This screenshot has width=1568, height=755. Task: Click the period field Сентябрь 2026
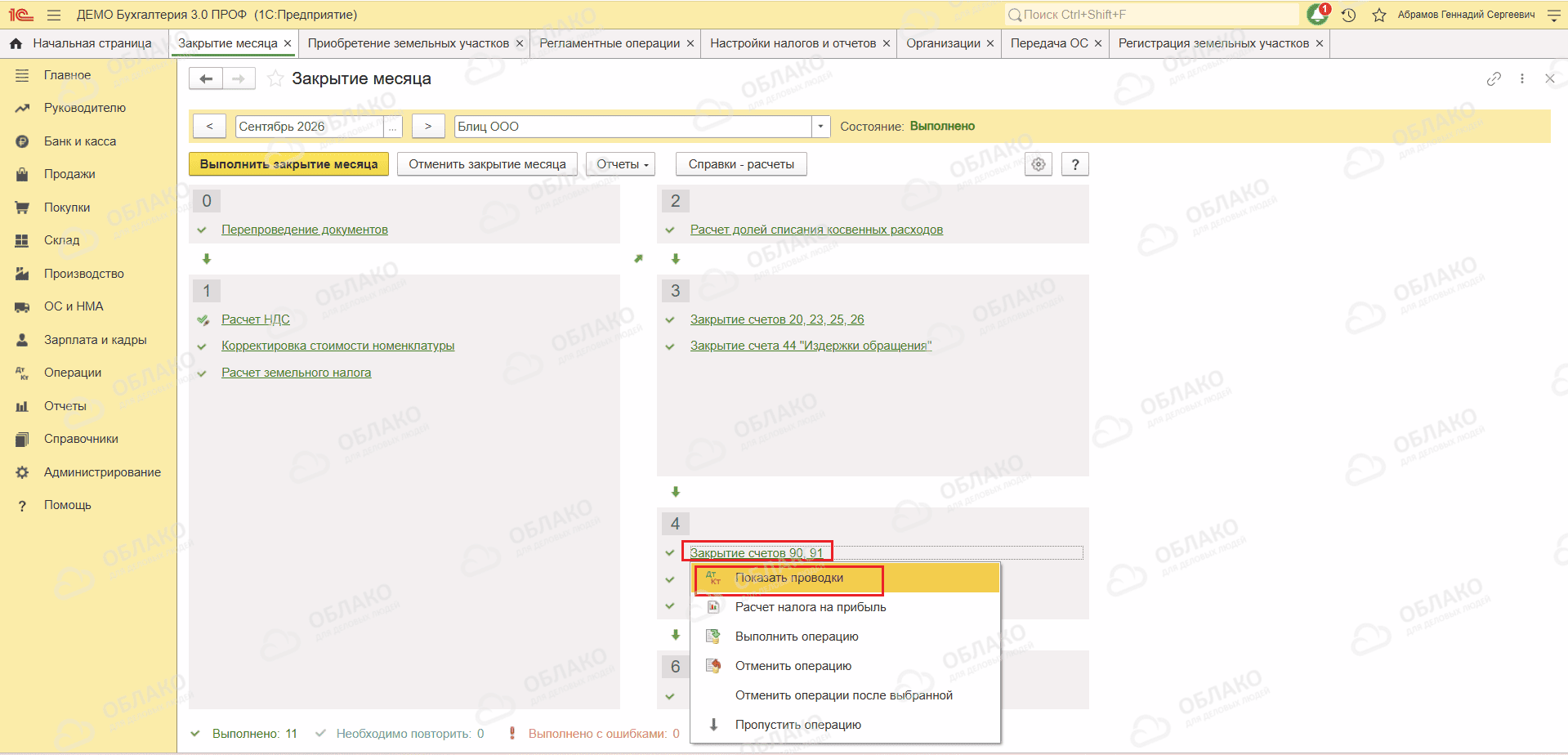click(310, 127)
